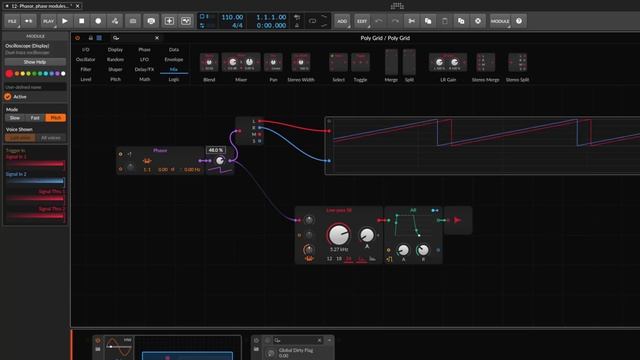640x360 pixels.
Task: Toggle the metronome icon in transport
Action: 297,25
